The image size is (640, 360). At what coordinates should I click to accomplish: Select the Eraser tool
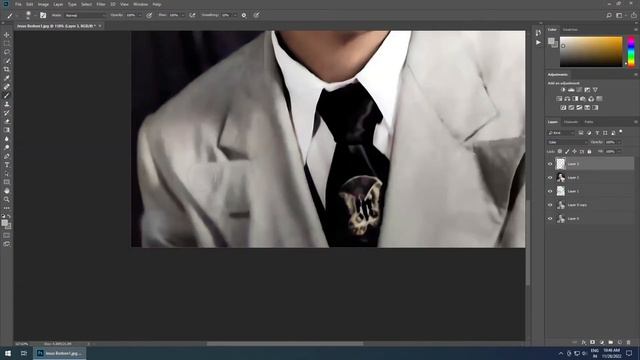pos(7,121)
